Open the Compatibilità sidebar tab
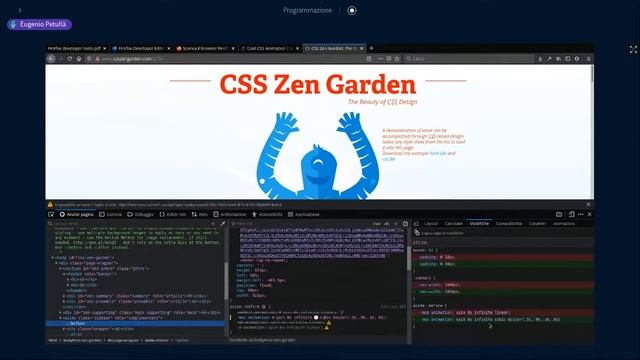This screenshot has height=360, width=640. tap(509, 224)
